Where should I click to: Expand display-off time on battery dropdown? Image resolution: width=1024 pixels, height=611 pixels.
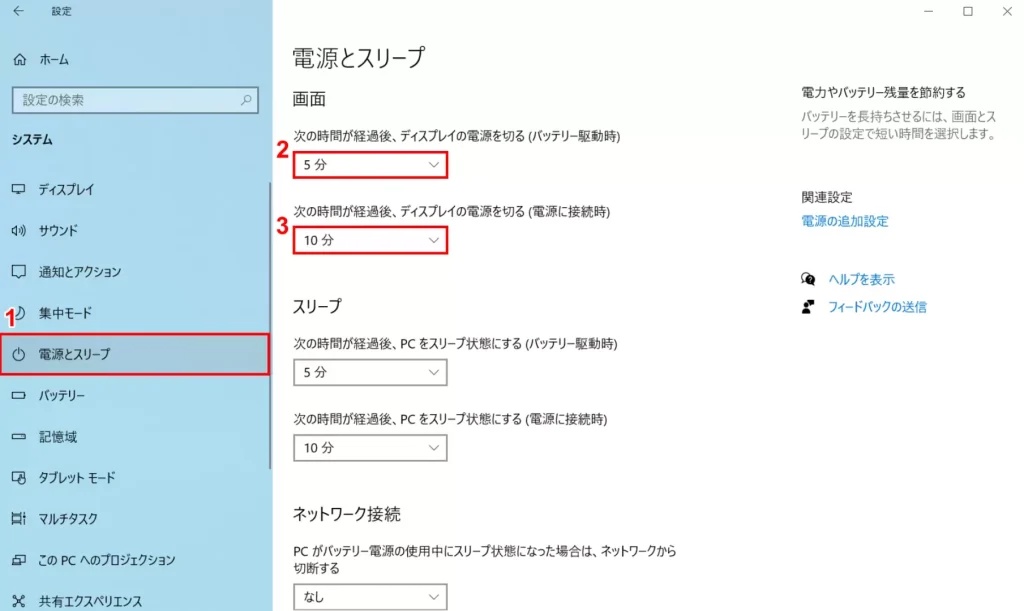pyautogui.click(x=370, y=164)
